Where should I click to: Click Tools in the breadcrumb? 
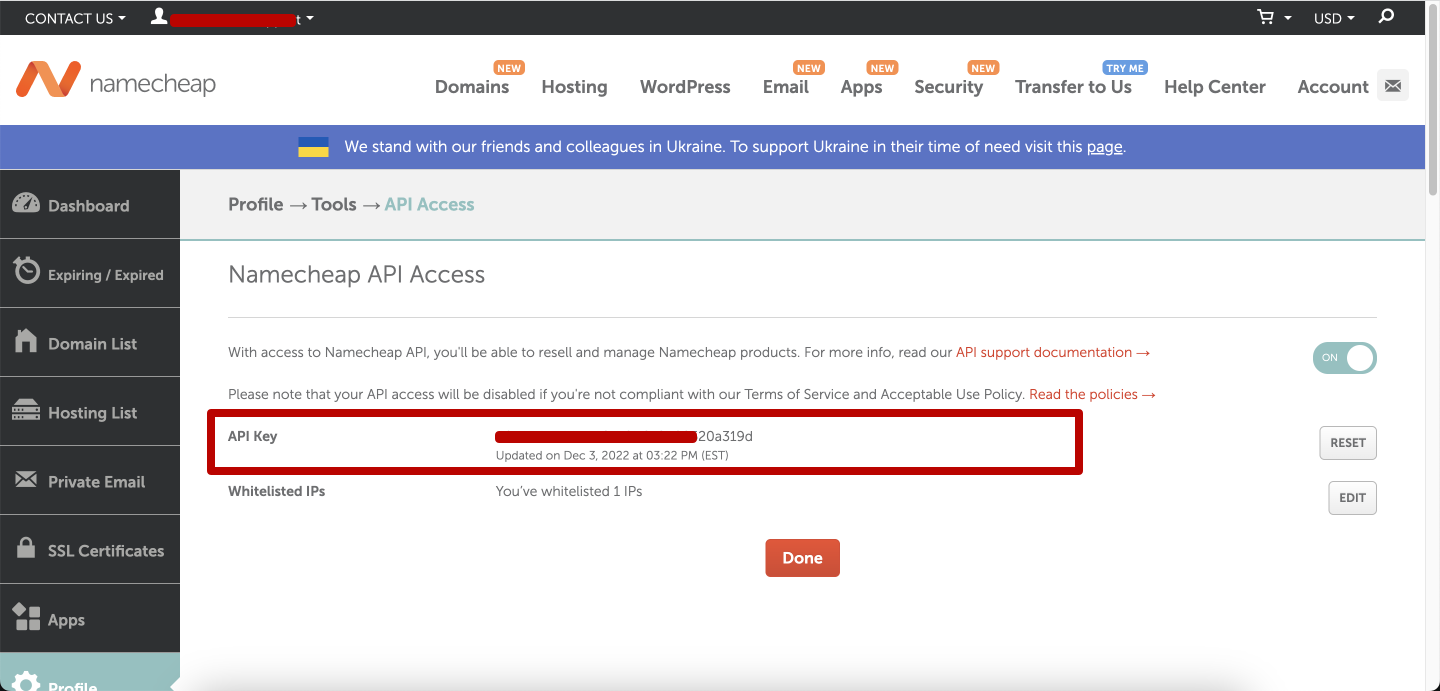pos(334,204)
